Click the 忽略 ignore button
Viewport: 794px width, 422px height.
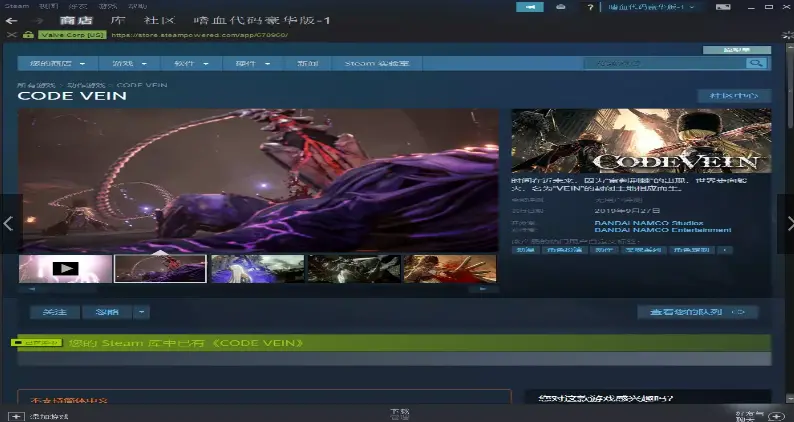pos(107,312)
